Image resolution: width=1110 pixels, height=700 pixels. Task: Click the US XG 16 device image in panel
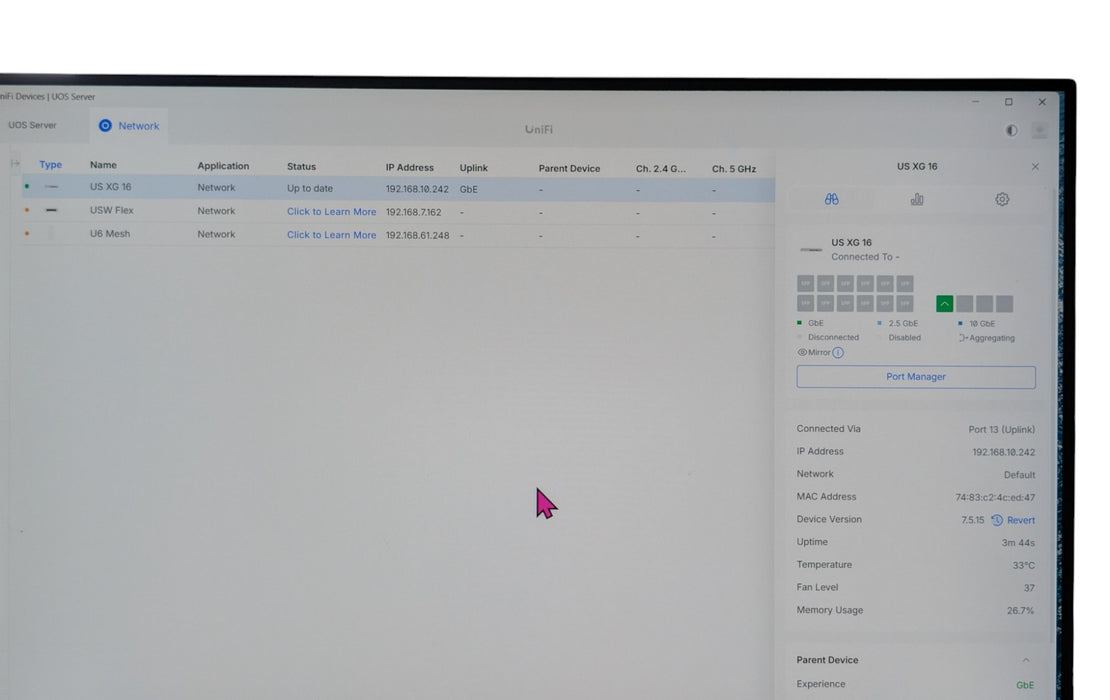(811, 250)
